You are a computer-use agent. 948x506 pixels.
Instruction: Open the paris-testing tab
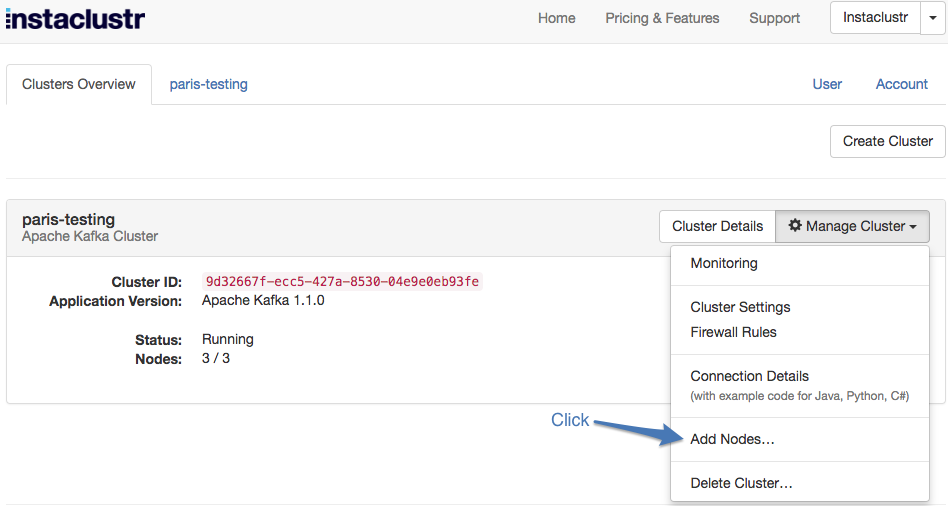coord(208,84)
